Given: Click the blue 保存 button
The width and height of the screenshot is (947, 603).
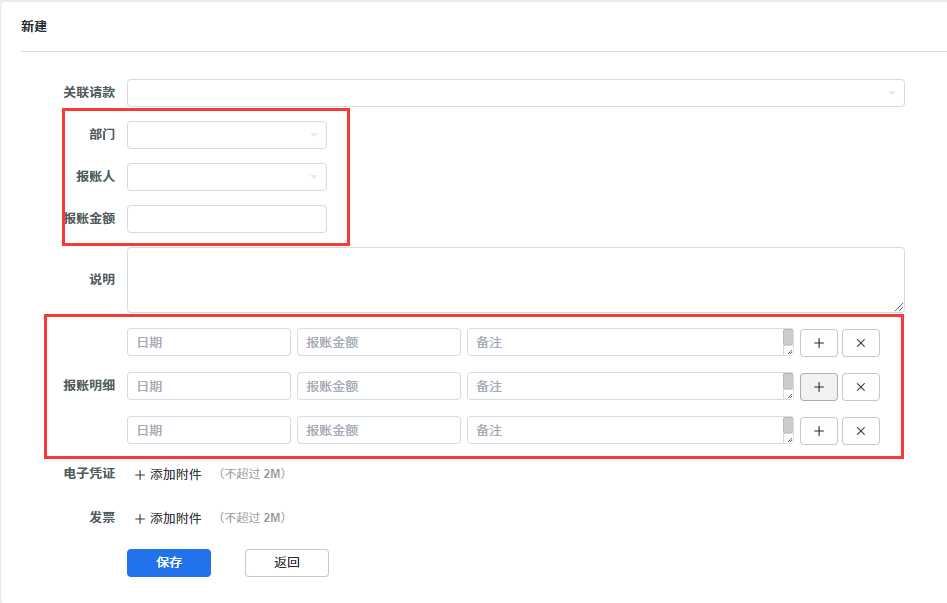Looking at the screenshot, I should pyautogui.click(x=169, y=563).
